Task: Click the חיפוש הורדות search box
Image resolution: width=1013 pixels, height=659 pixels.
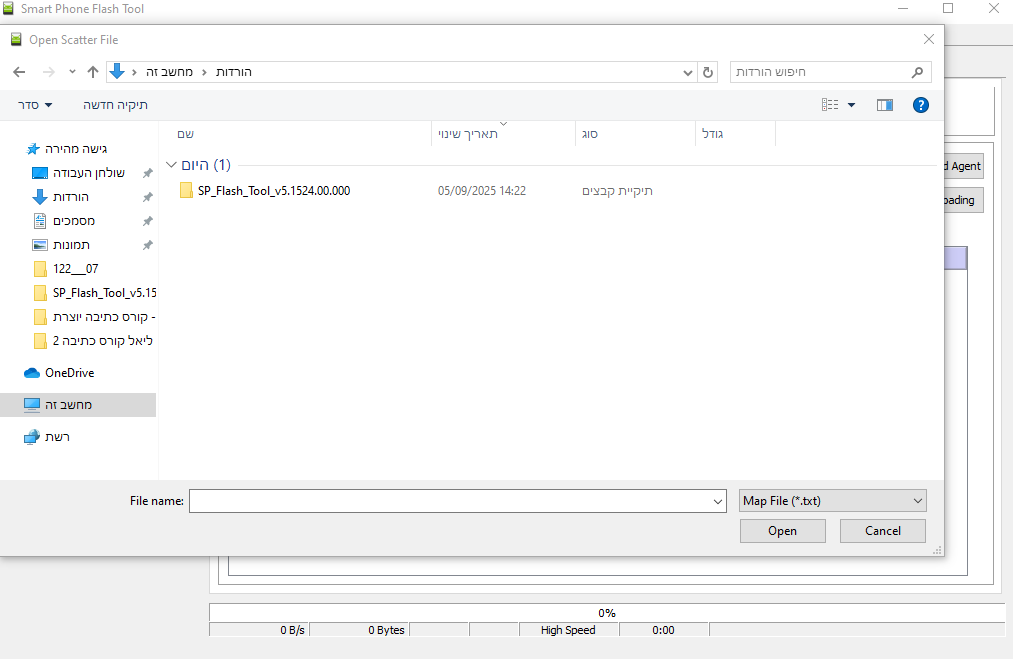Action: coord(831,72)
